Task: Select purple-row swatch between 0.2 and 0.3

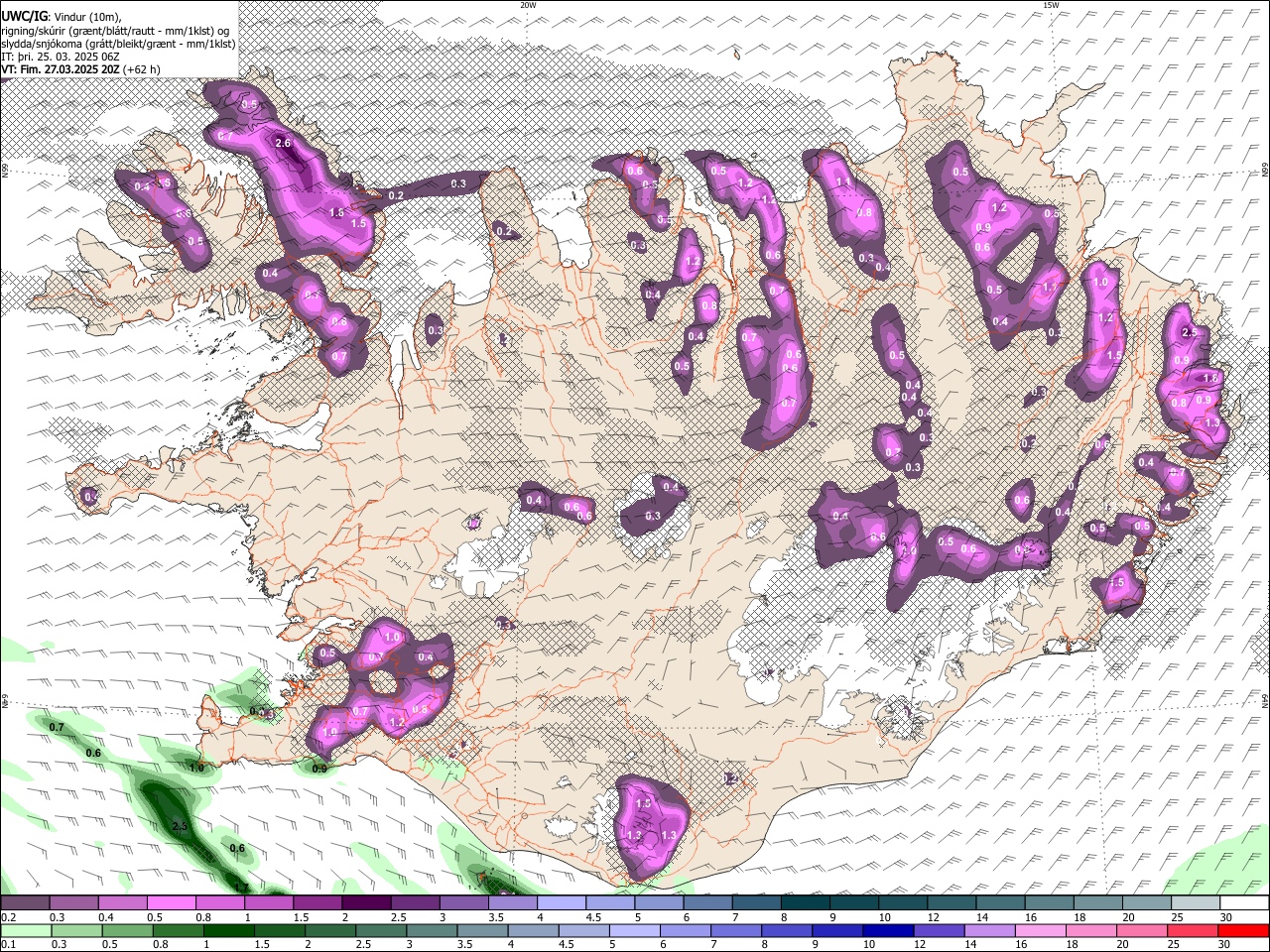Action: 25,903
